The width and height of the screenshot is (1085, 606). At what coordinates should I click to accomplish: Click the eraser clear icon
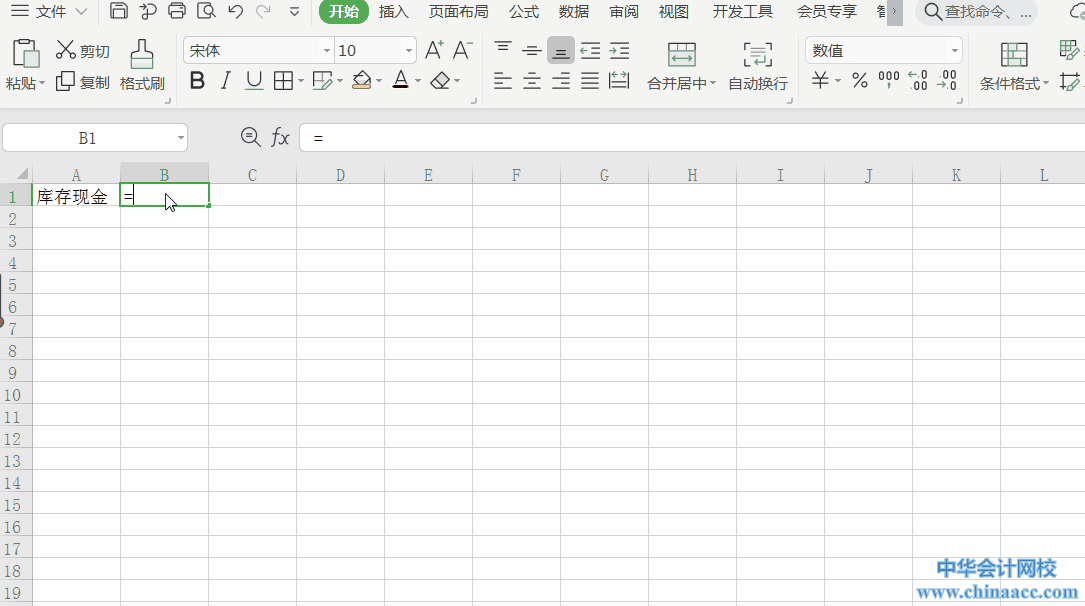pos(440,81)
